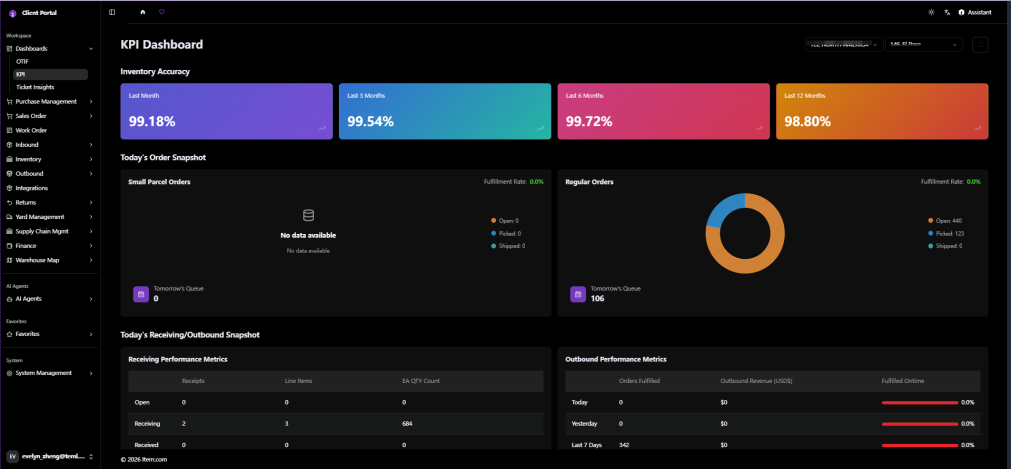Viewport: 1011px width, 469px height.
Task: Click the Inventory sidebar icon
Action: pos(10,159)
